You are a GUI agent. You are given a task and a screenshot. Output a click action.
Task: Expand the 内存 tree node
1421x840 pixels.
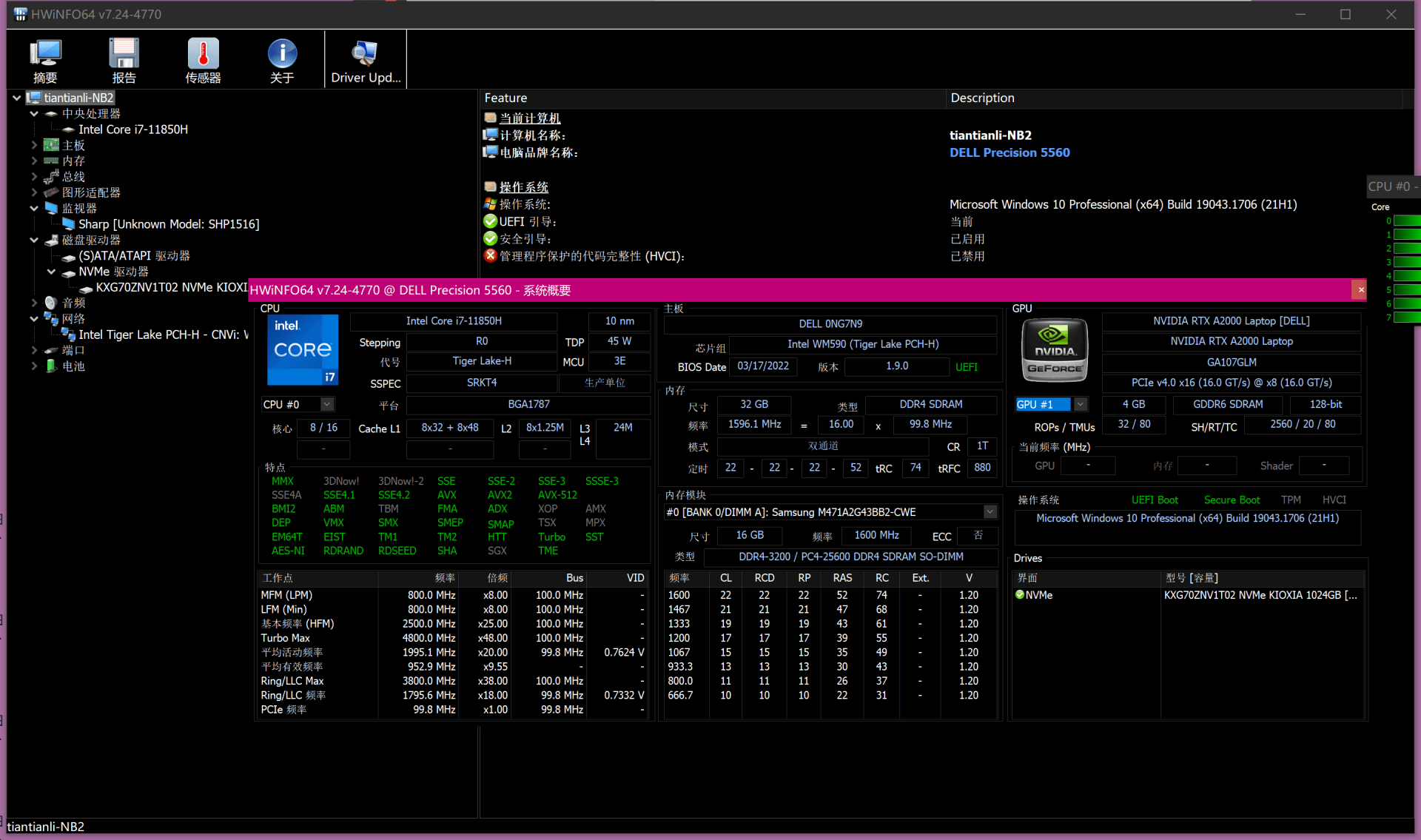(x=34, y=161)
